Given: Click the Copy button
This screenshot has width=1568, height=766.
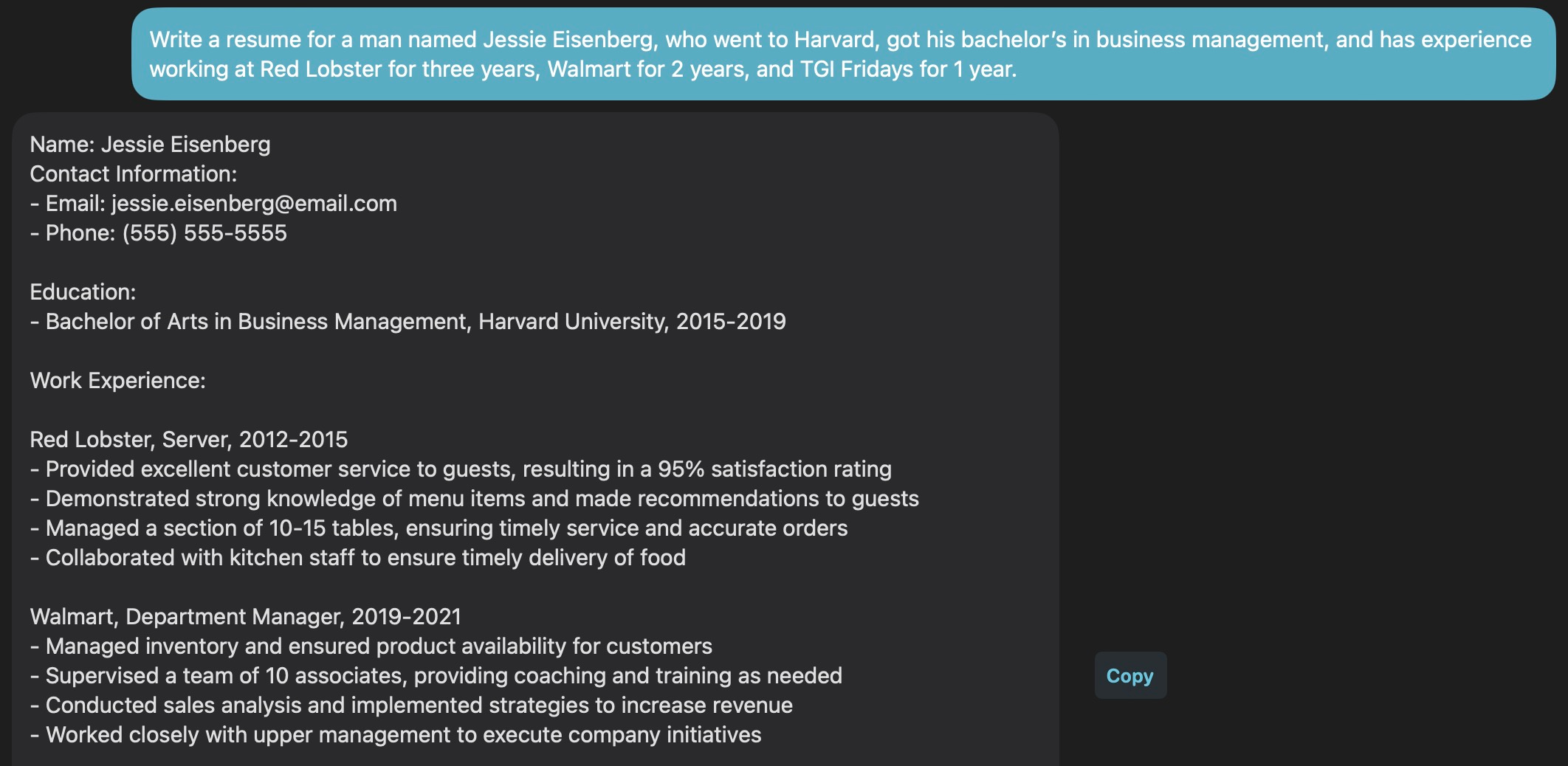Looking at the screenshot, I should click(1129, 675).
